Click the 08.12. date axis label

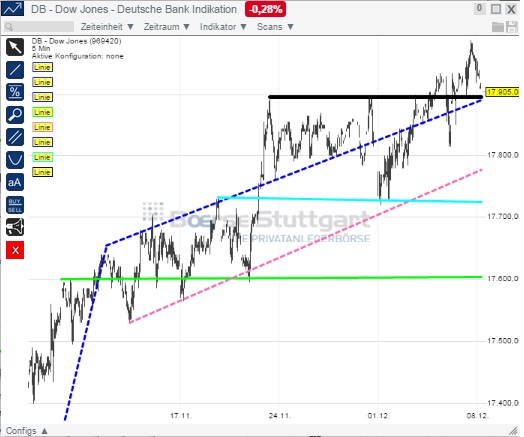coord(478,416)
